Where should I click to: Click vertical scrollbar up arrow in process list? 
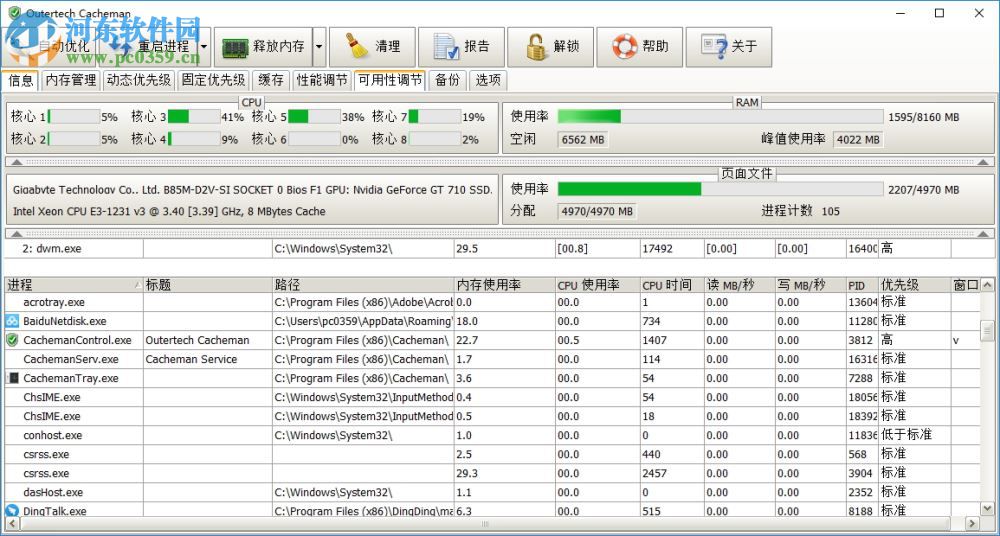click(x=987, y=285)
